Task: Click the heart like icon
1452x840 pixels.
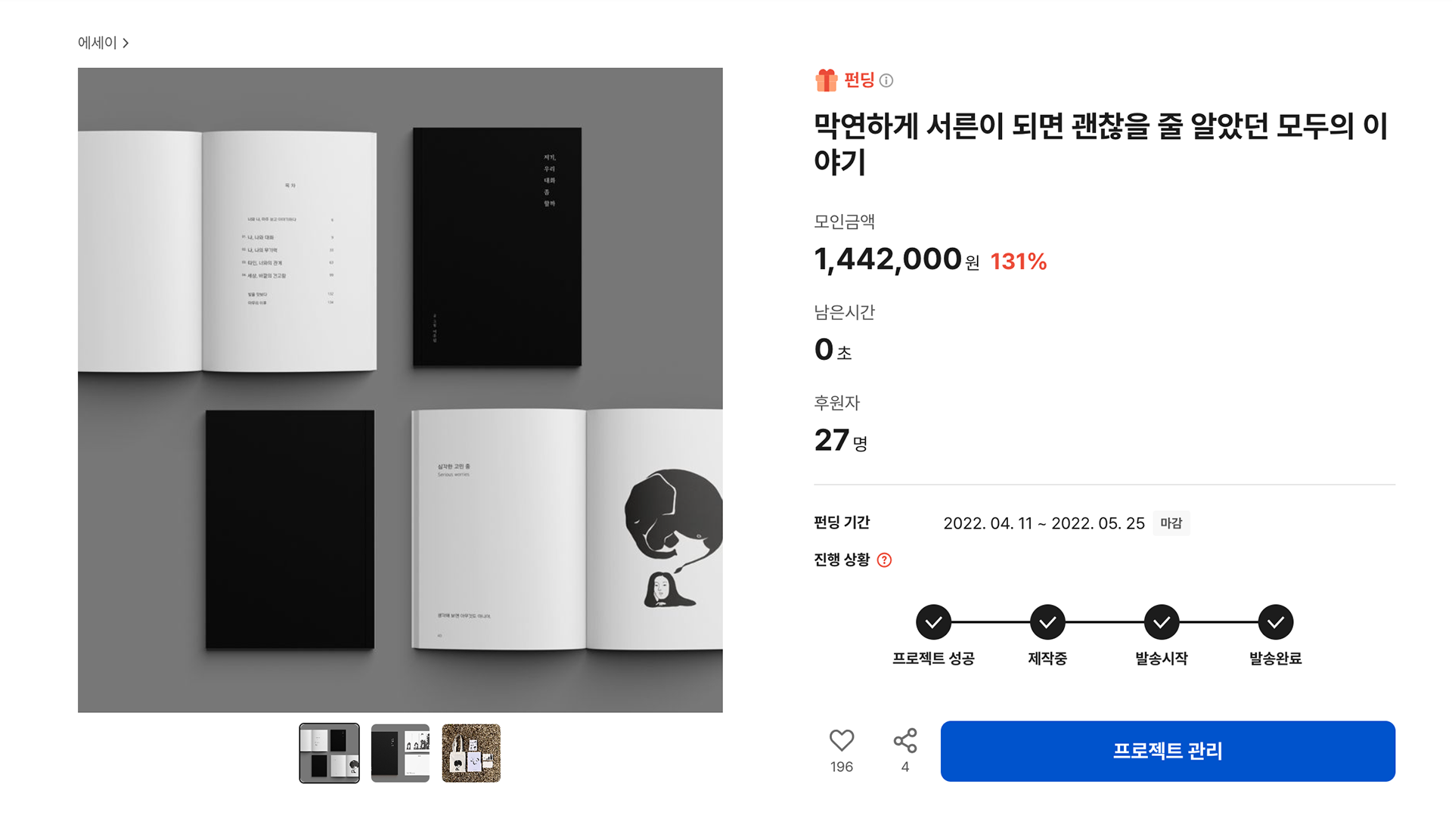Action: point(841,740)
